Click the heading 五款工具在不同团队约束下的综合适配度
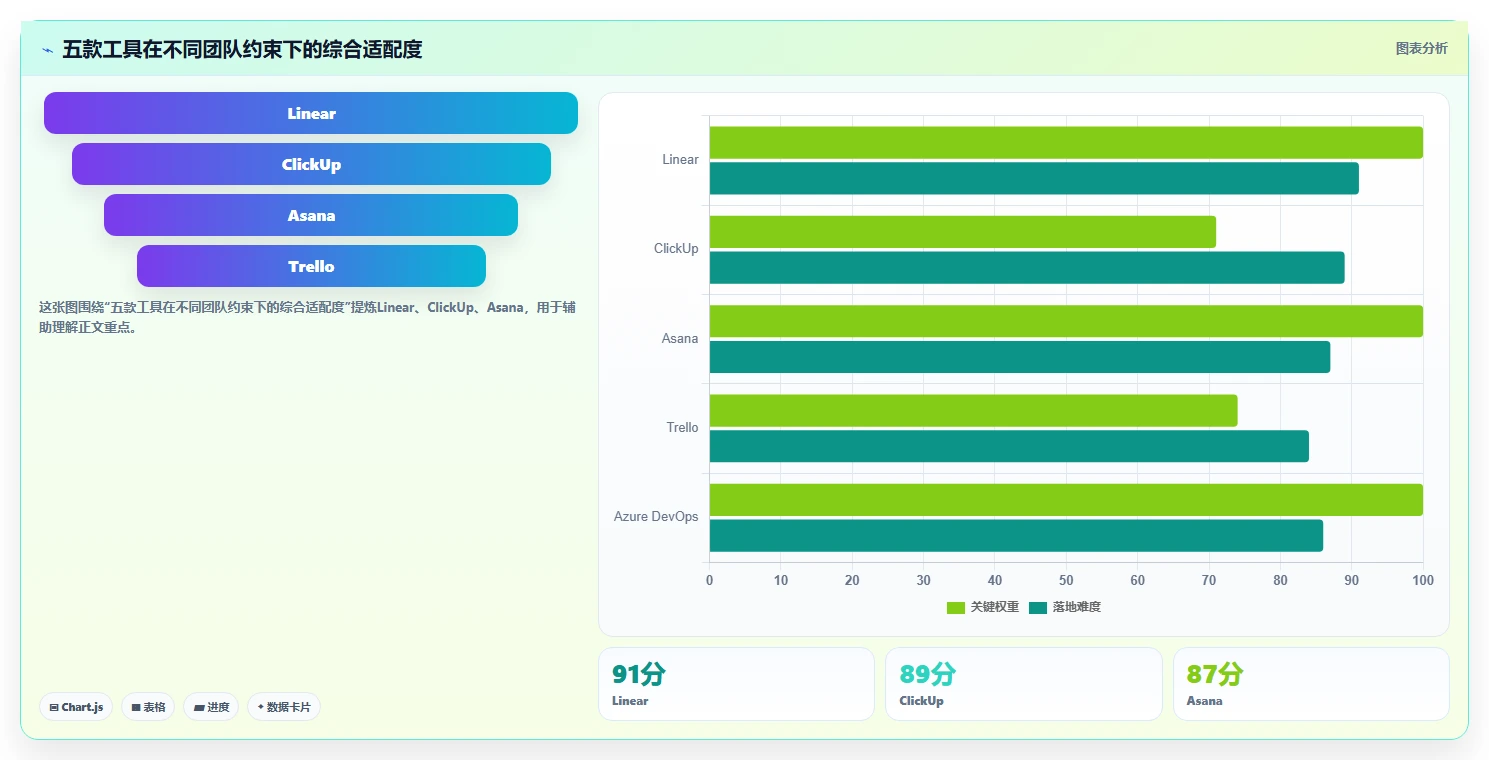This screenshot has height=760, width=1489. click(x=242, y=49)
